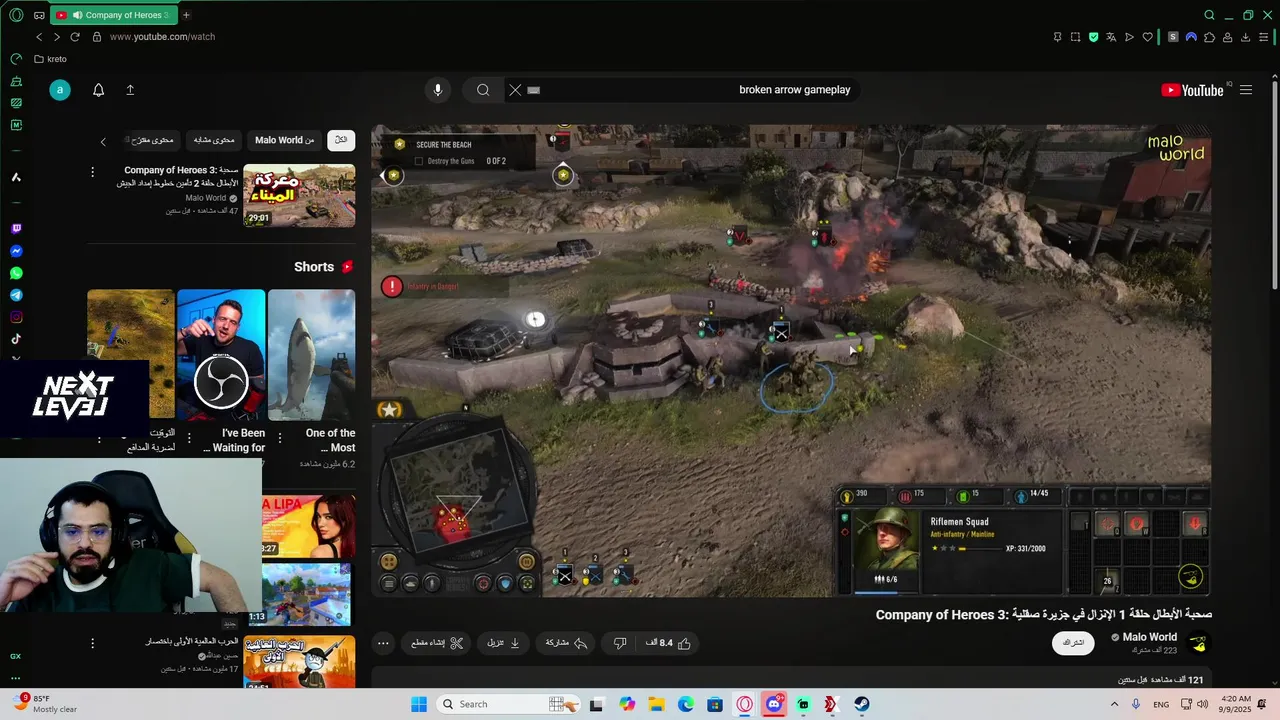Viewport: 1280px width, 720px height.
Task: Open the kreto bookmarks folder
Action: [50, 59]
